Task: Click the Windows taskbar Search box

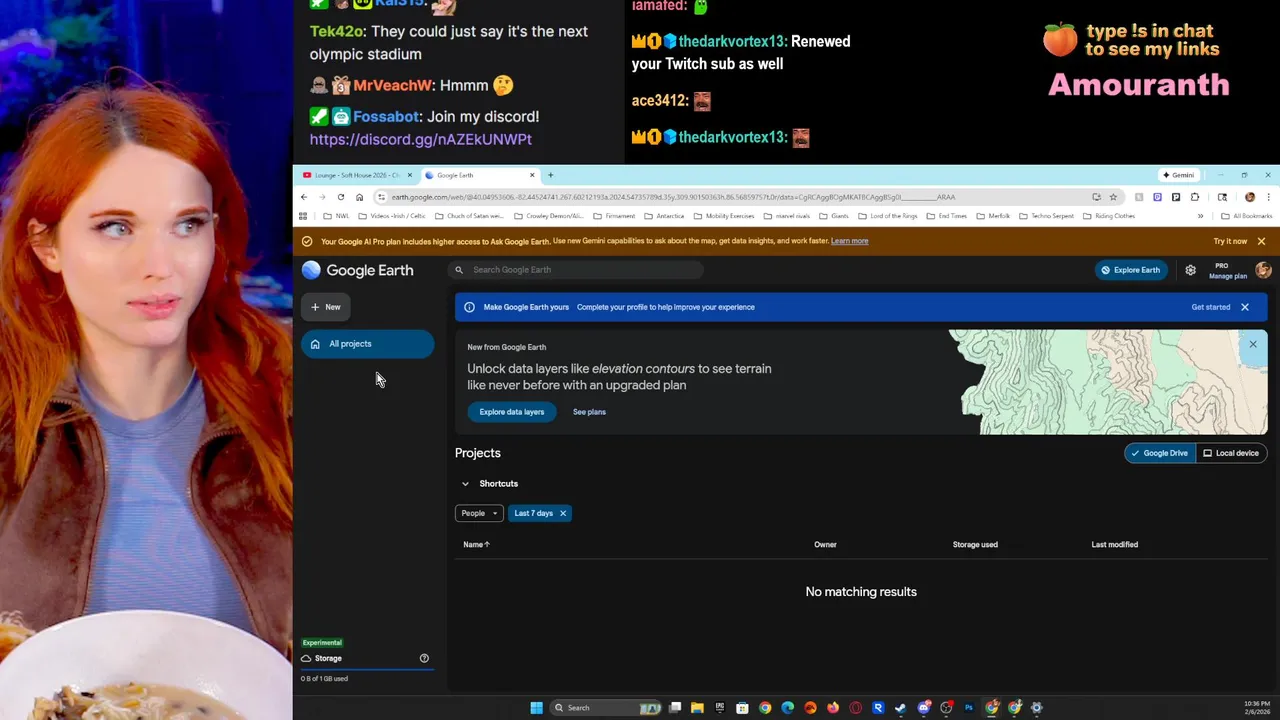Action: [x=606, y=708]
